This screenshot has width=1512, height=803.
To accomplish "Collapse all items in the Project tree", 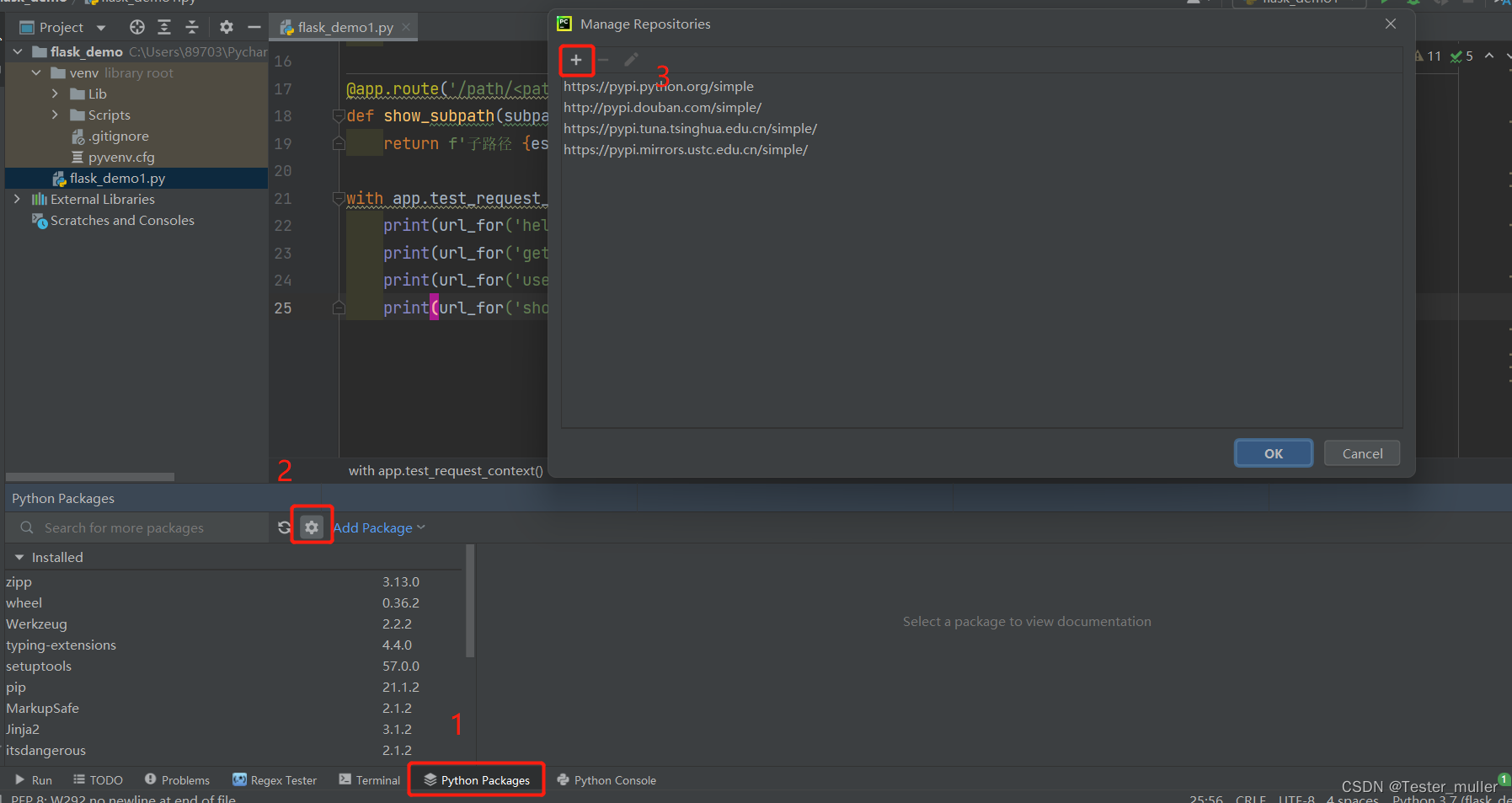I will pos(192,27).
